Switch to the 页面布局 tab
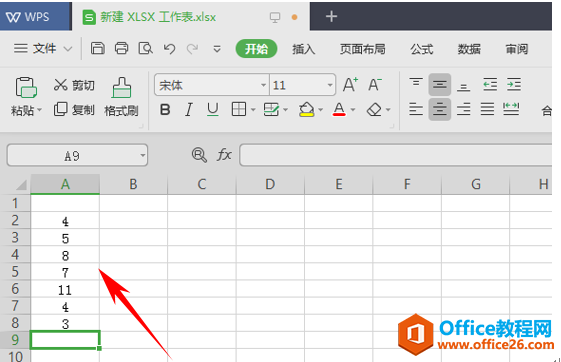Screen dimensions: 561x362 point(362,49)
